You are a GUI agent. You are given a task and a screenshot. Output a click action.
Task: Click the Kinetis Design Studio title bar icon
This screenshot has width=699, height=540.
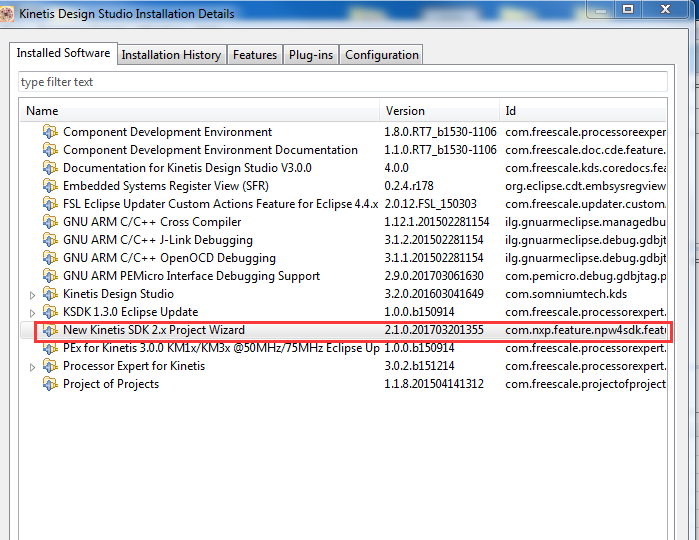click(x=7, y=13)
